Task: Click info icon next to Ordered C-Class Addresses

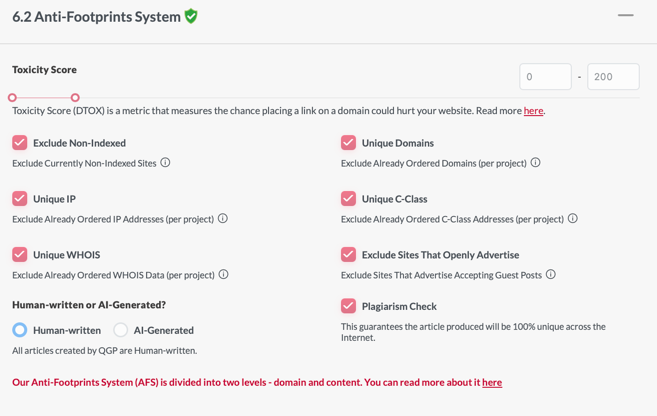Action: point(573,218)
